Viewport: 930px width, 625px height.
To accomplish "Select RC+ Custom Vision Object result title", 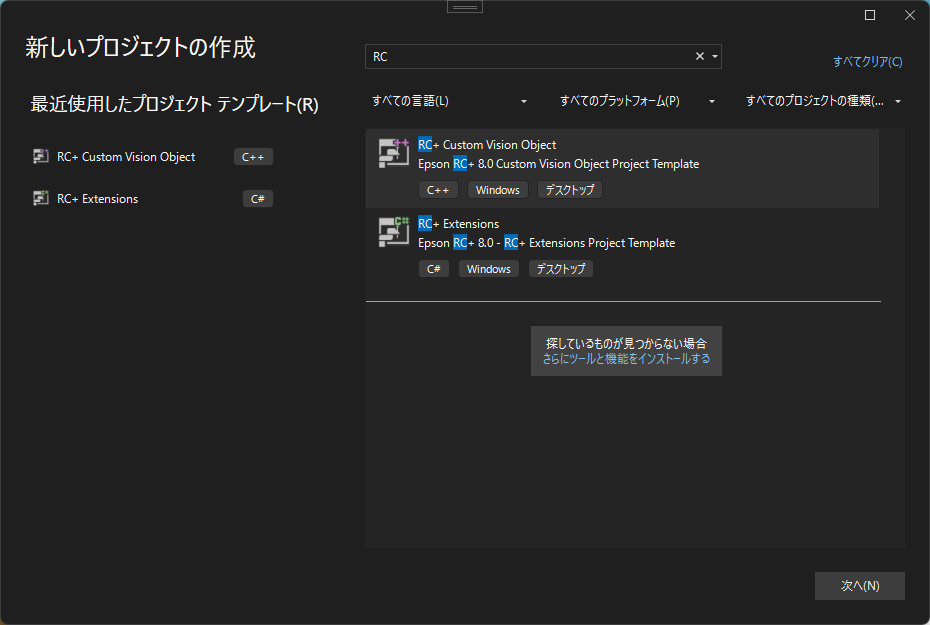I will click(487, 145).
